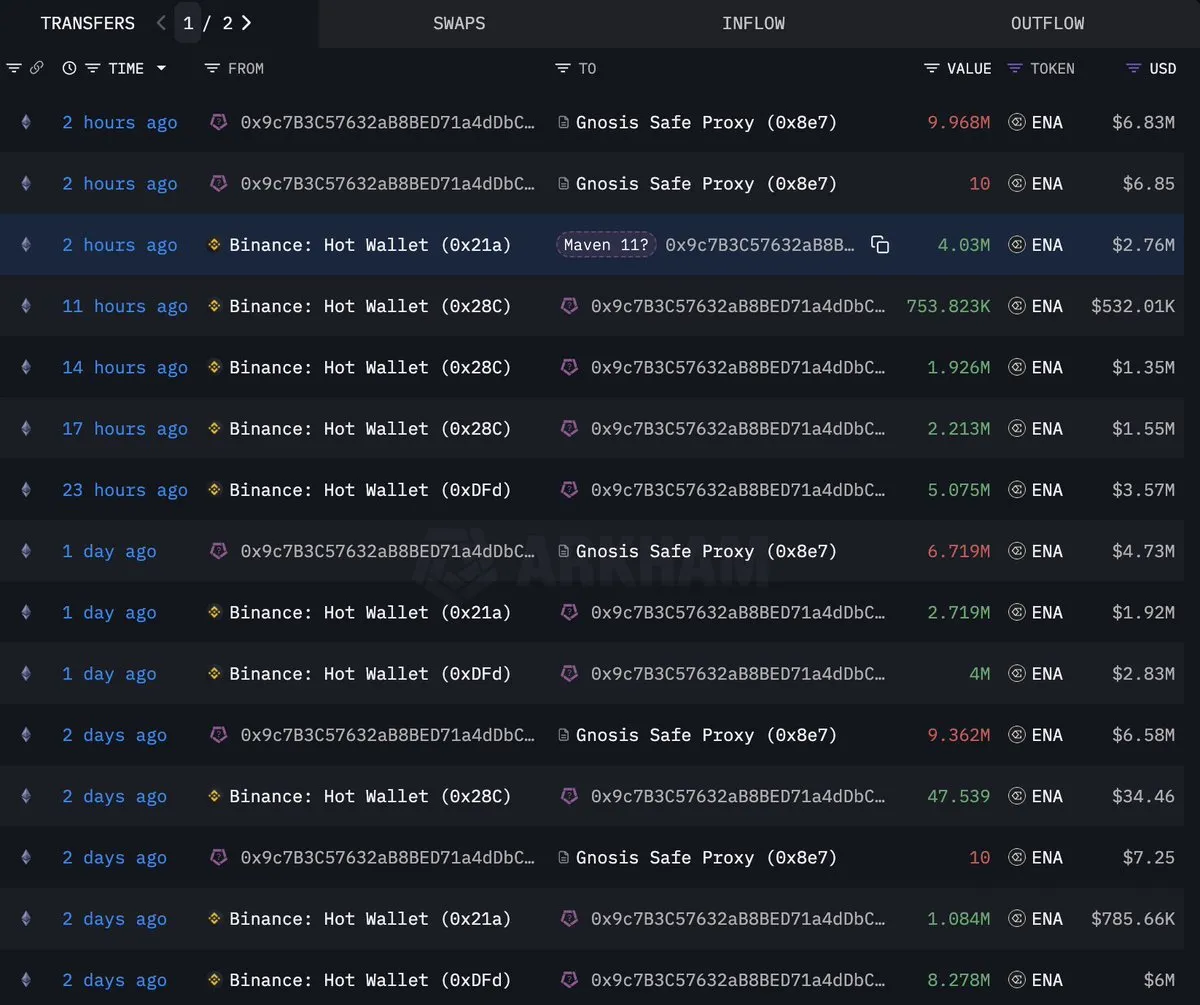1200x1005 pixels.
Task: Click the ENA token icon in the $1.55M row
Action: pos(1017,429)
